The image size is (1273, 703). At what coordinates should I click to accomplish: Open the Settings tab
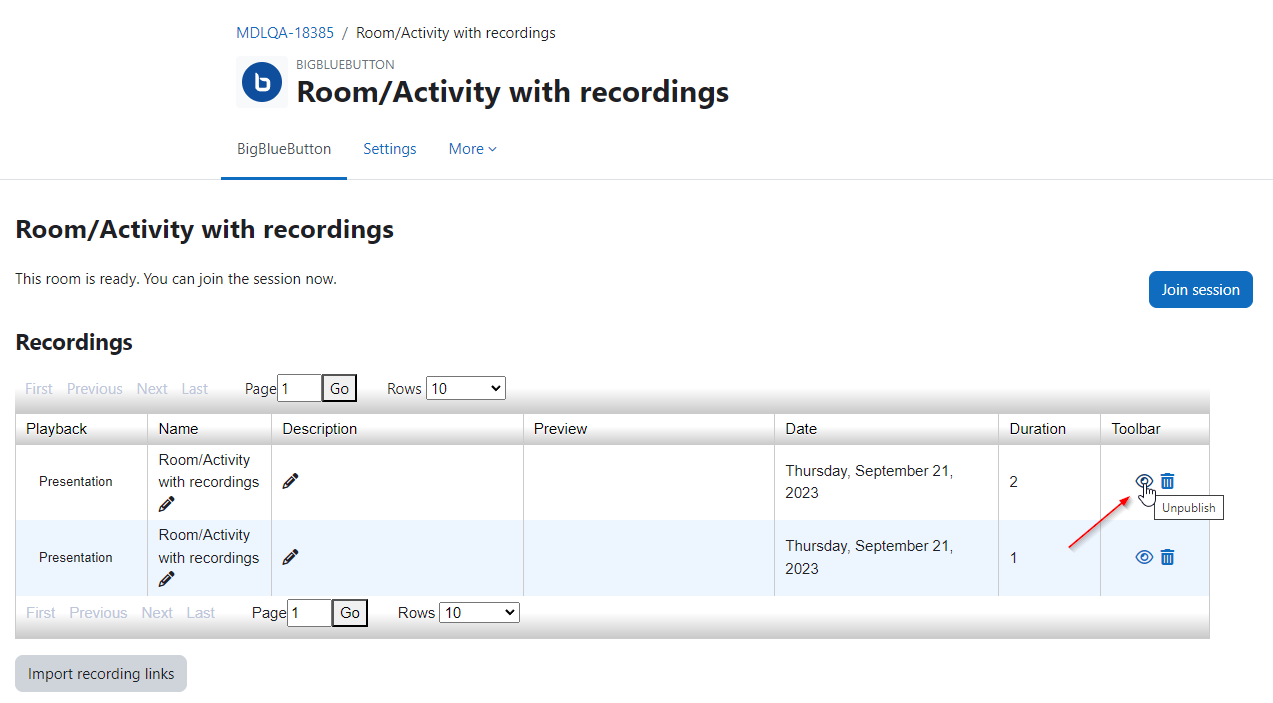point(390,149)
